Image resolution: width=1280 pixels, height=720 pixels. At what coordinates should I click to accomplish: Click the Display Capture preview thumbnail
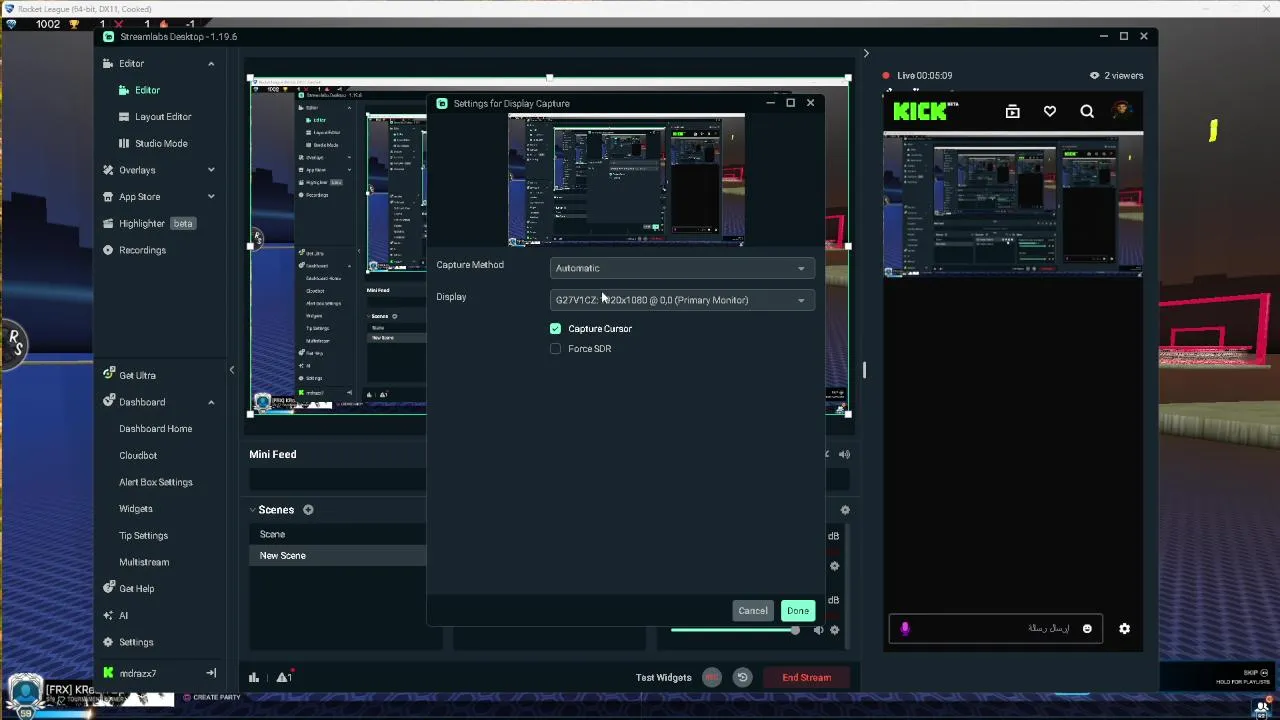626,180
